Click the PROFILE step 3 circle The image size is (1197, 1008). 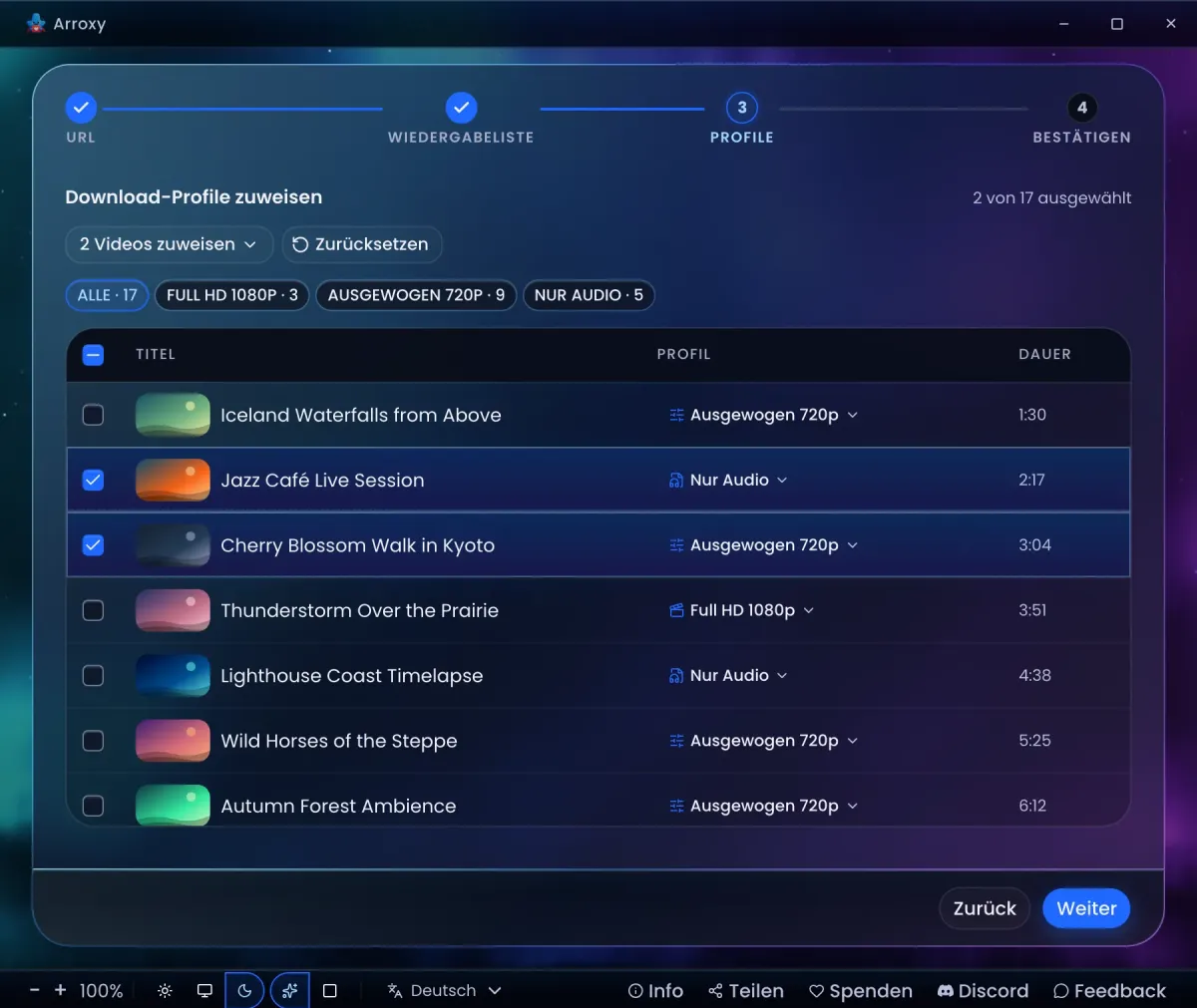[x=742, y=107]
